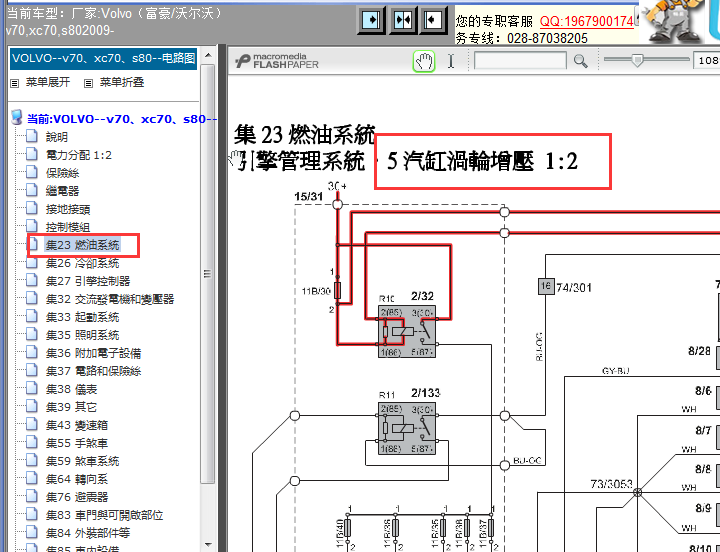720x552 pixels.
Task: Click the page icon next to 說明
Action: 32,135
